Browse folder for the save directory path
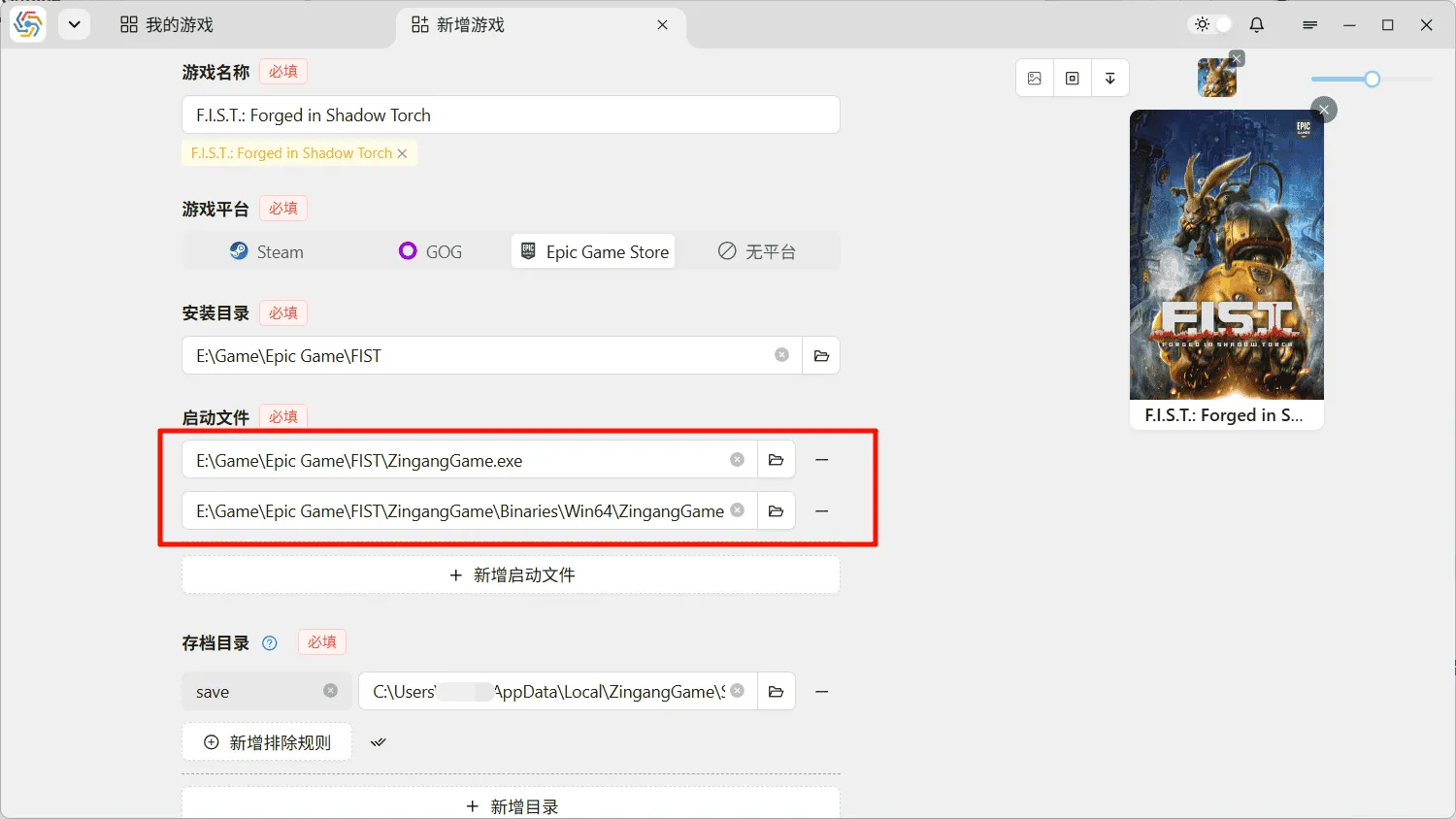Screen dimensions: 1456x819 coord(776,692)
